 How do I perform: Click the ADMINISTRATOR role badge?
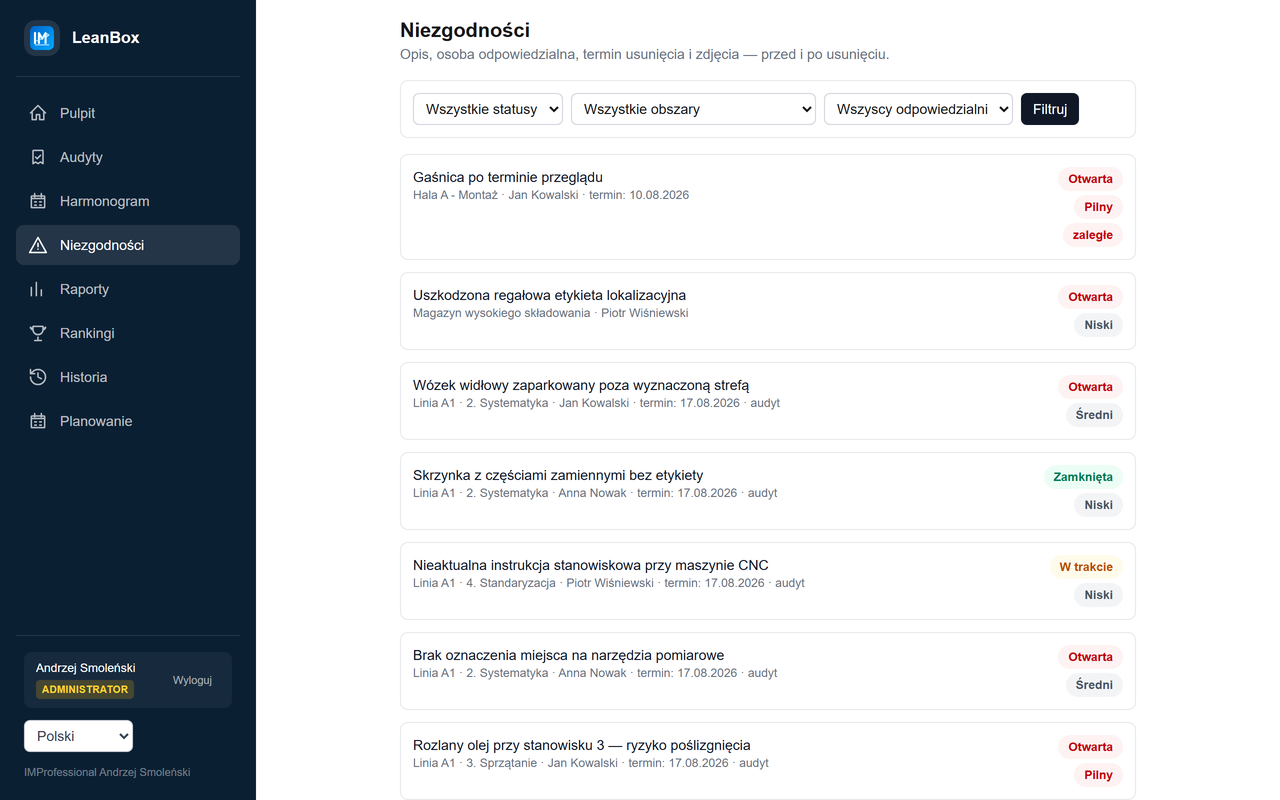85,689
